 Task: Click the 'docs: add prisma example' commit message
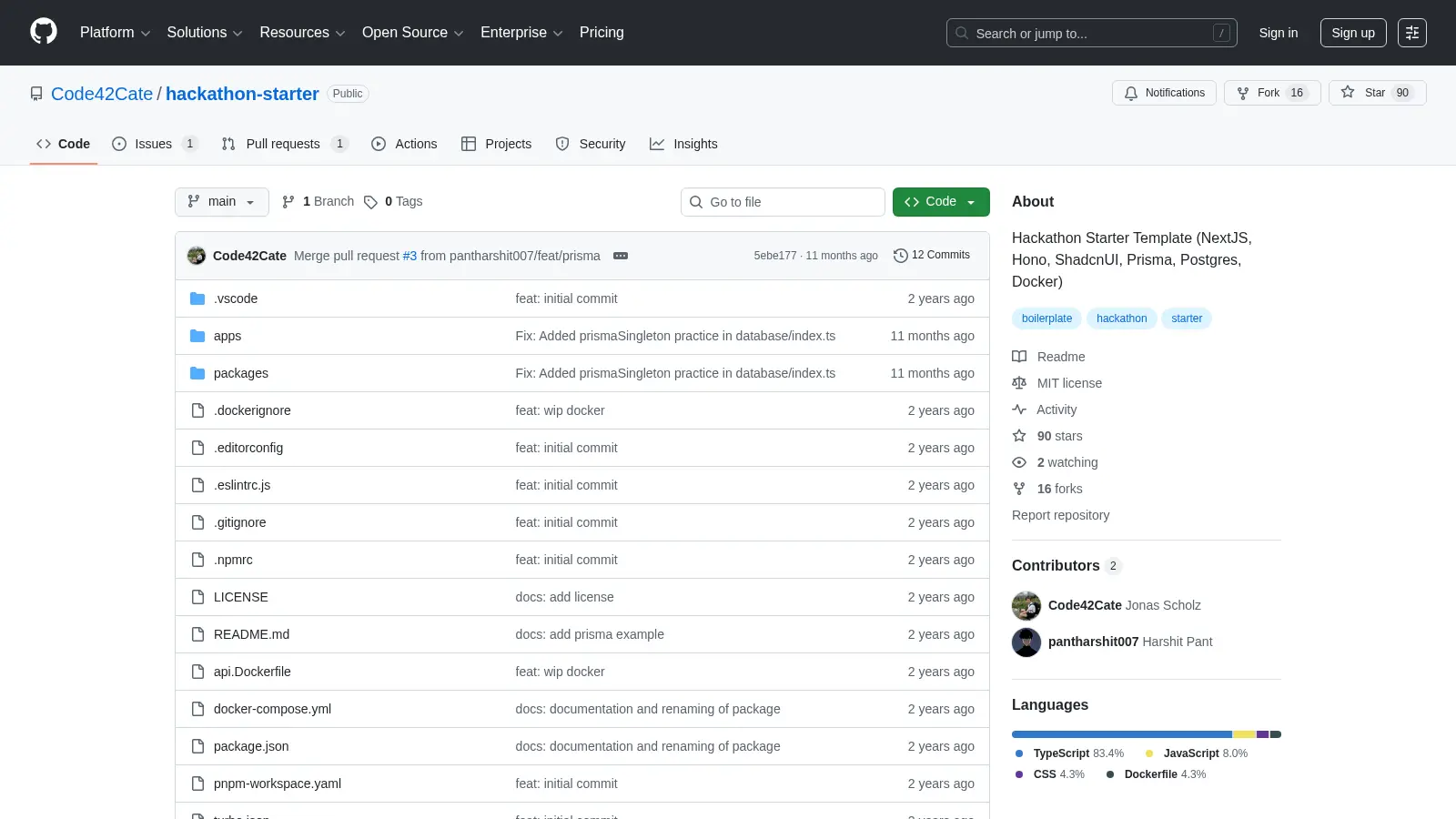tap(590, 634)
